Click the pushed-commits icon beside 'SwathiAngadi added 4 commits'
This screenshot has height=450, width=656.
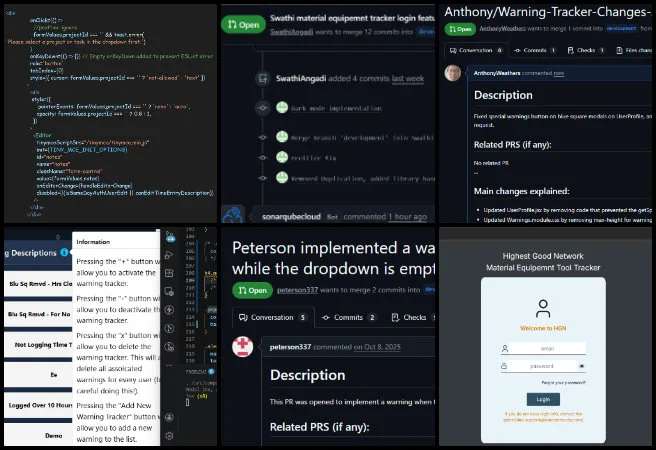[x=263, y=78]
